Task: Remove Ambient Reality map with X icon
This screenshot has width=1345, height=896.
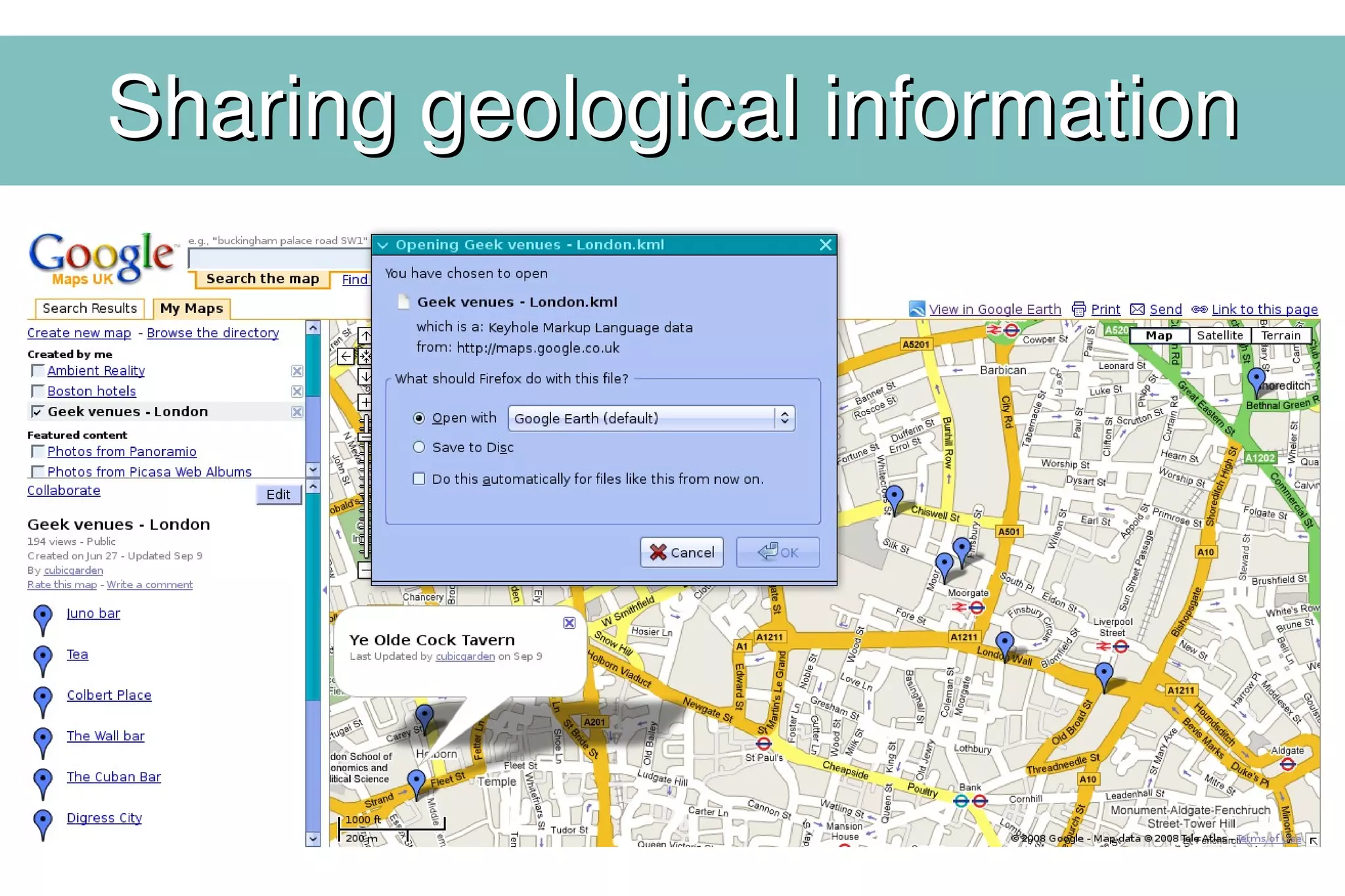Action: click(297, 372)
